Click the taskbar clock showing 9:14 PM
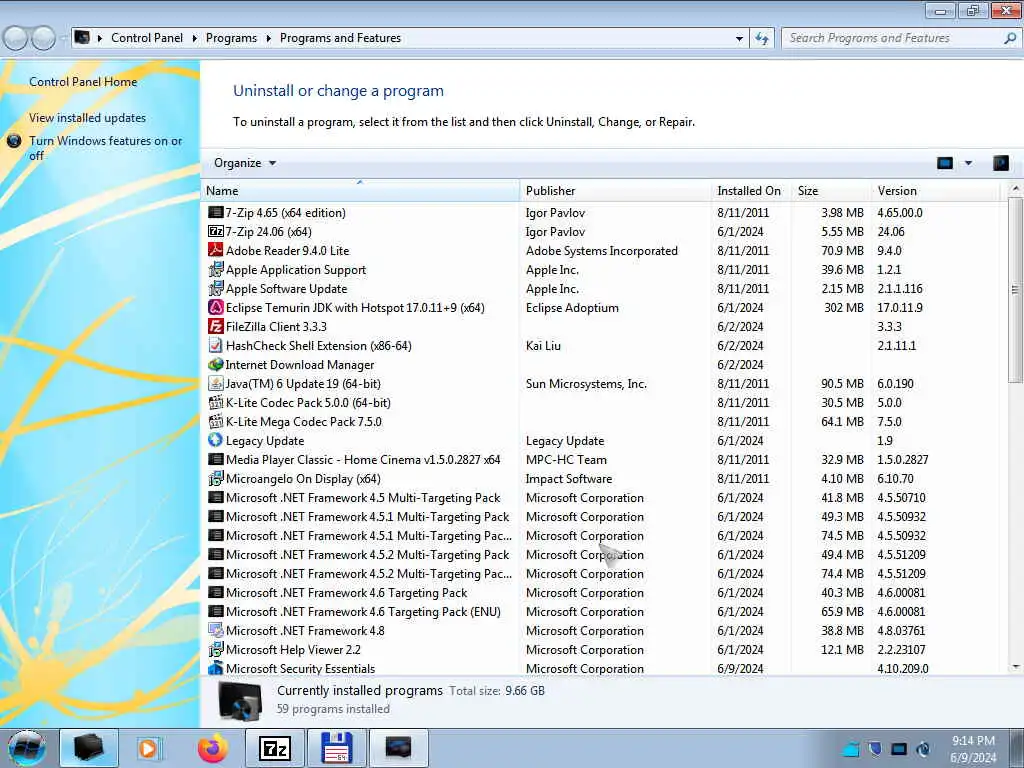Screen dimensions: 1024x768 click(x=973, y=748)
